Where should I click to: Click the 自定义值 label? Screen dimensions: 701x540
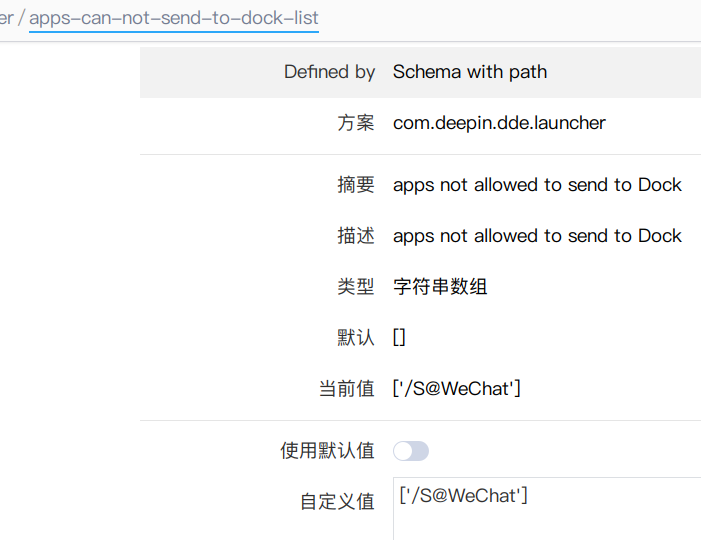(x=337, y=502)
